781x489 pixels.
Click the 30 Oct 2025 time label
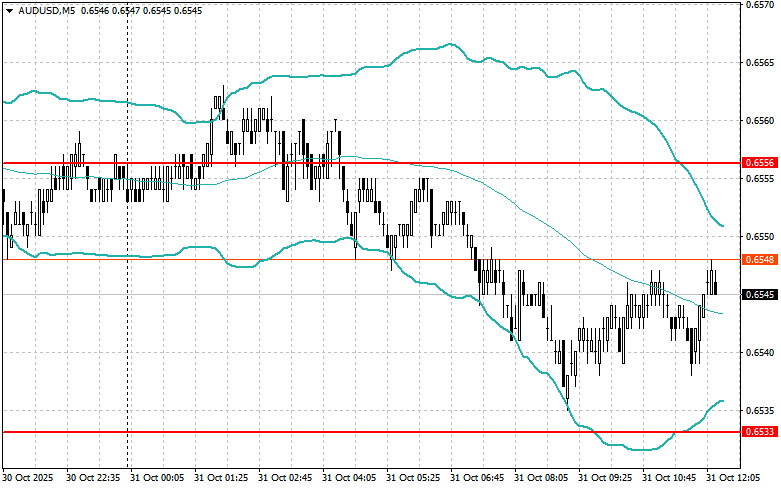(28, 478)
